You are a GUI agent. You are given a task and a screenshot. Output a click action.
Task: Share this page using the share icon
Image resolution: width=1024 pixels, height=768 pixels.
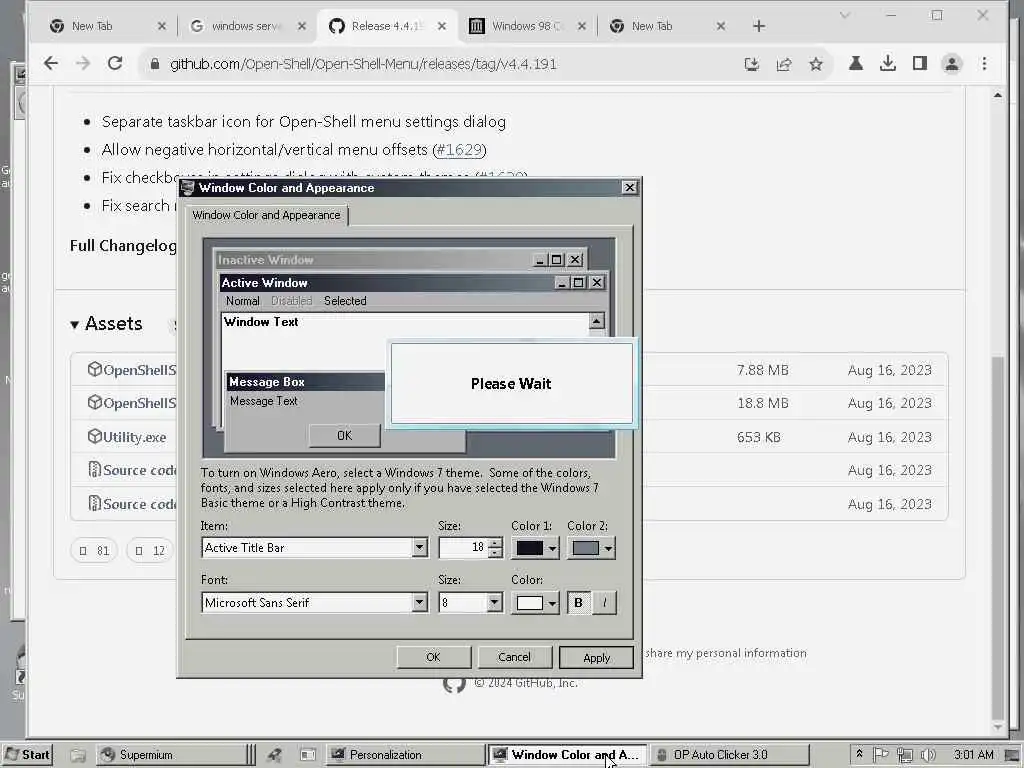click(784, 64)
